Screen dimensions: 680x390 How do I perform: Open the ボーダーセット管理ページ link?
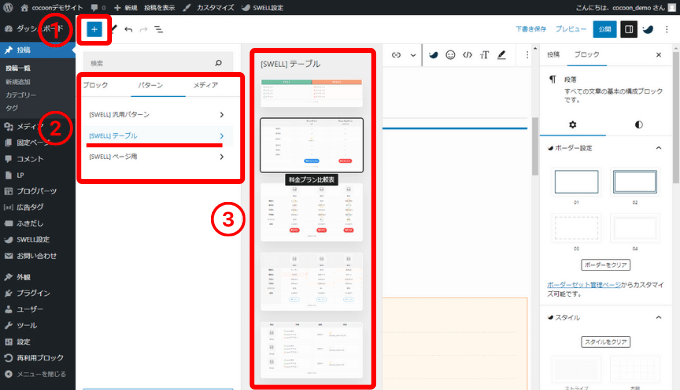pos(584,285)
